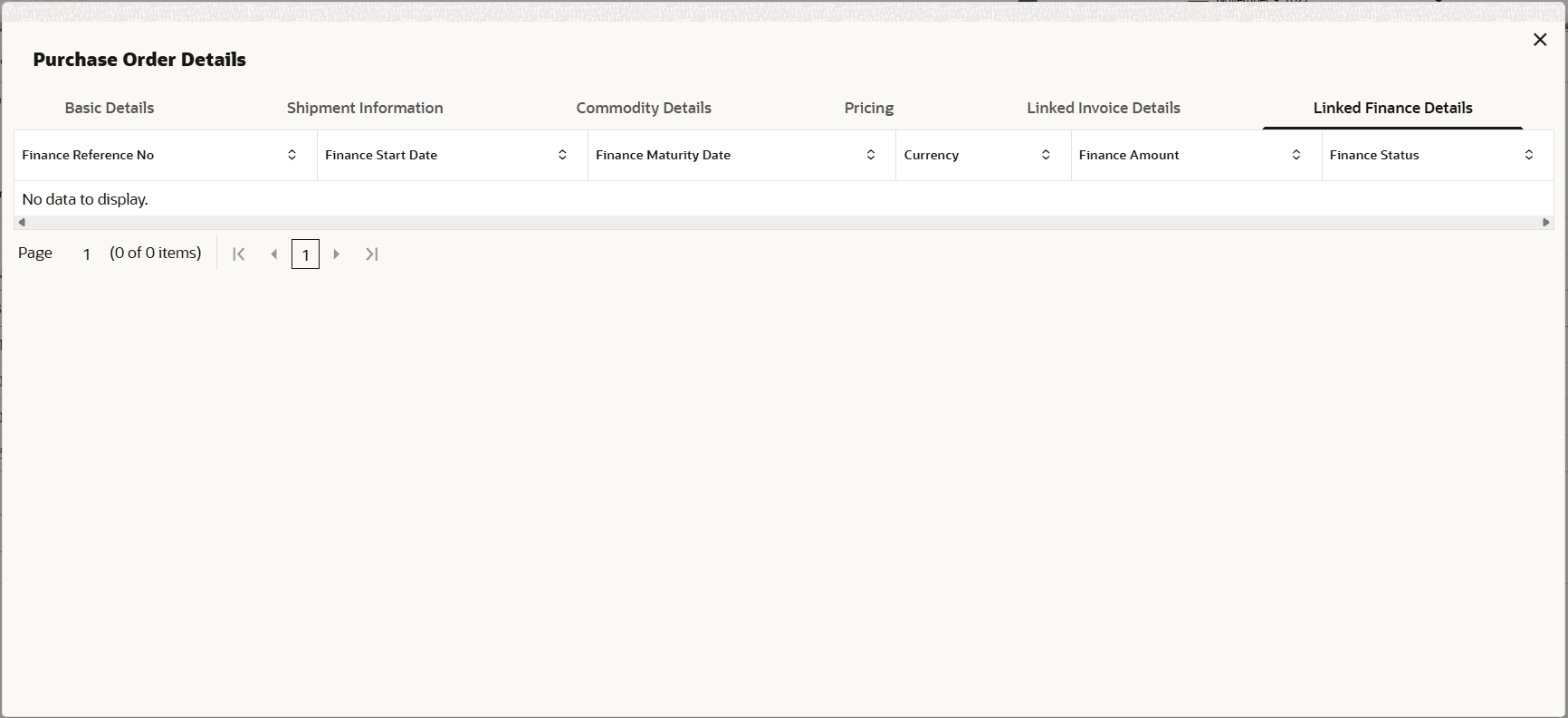Click the Purchase Order Details title
Viewport: 1568px width, 718px height.
pyautogui.click(x=139, y=60)
